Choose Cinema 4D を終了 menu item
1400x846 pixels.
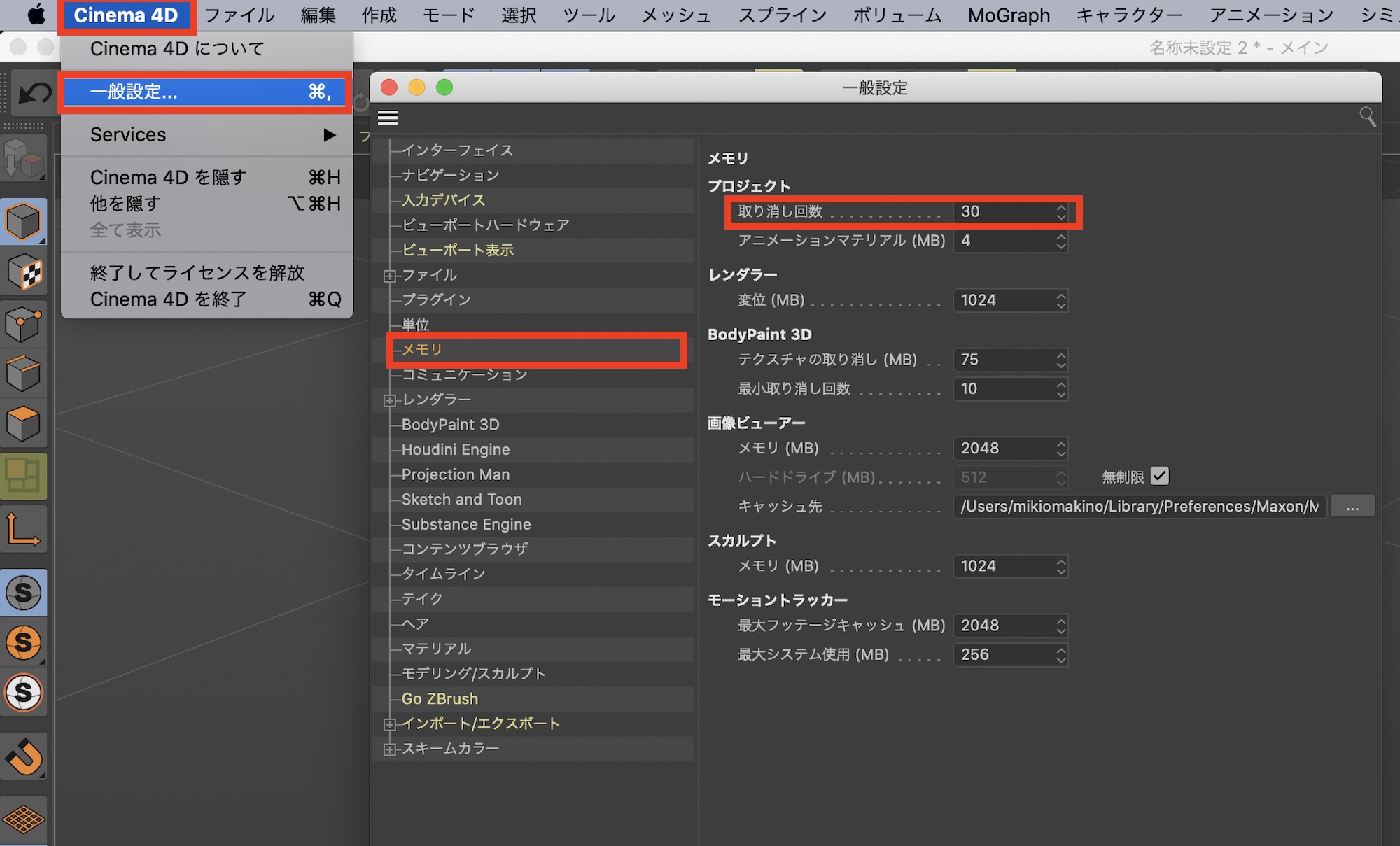click(168, 299)
